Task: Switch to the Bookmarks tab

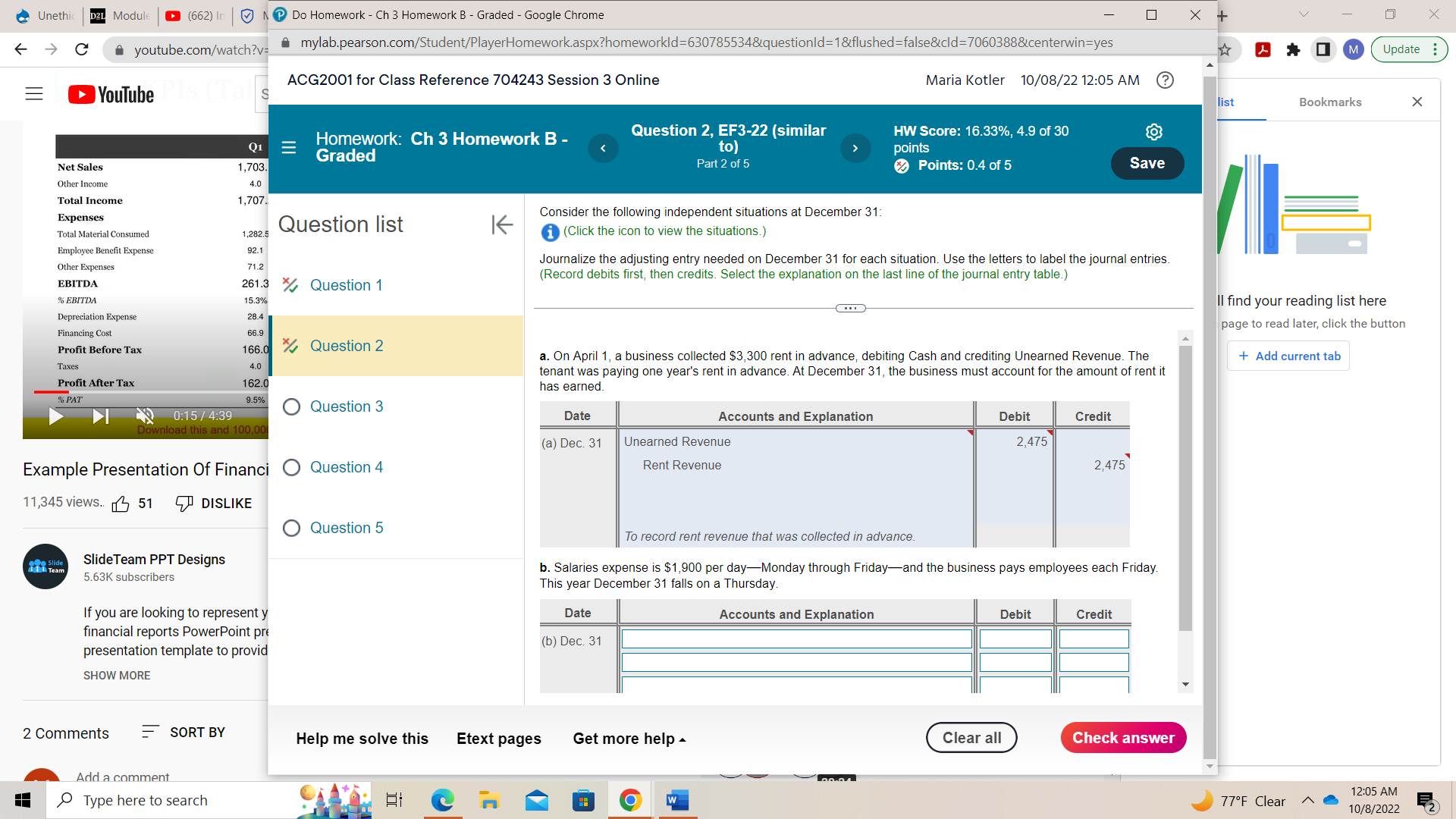Action: tap(1329, 102)
